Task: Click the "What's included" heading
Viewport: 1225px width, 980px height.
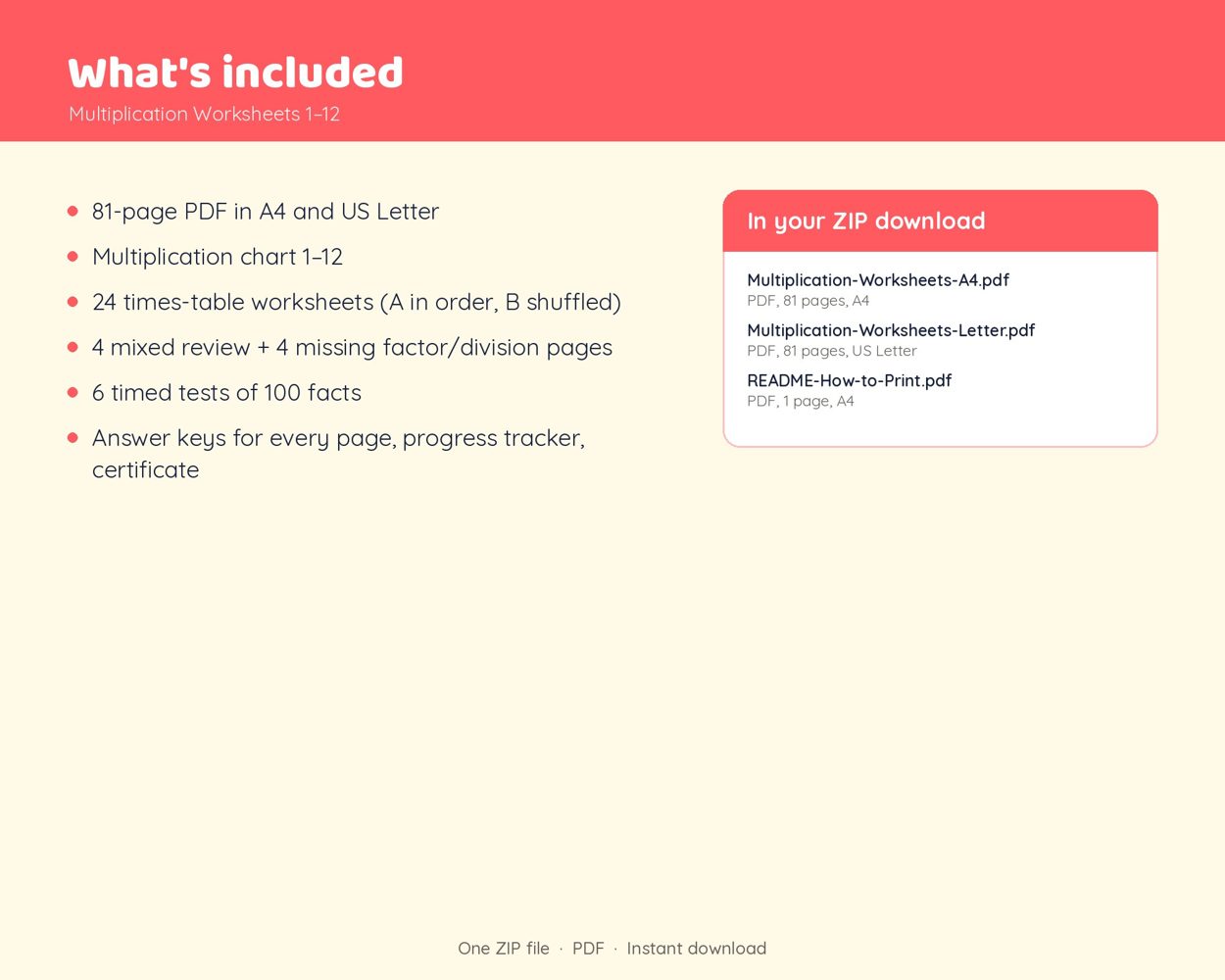Action: click(235, 73)
